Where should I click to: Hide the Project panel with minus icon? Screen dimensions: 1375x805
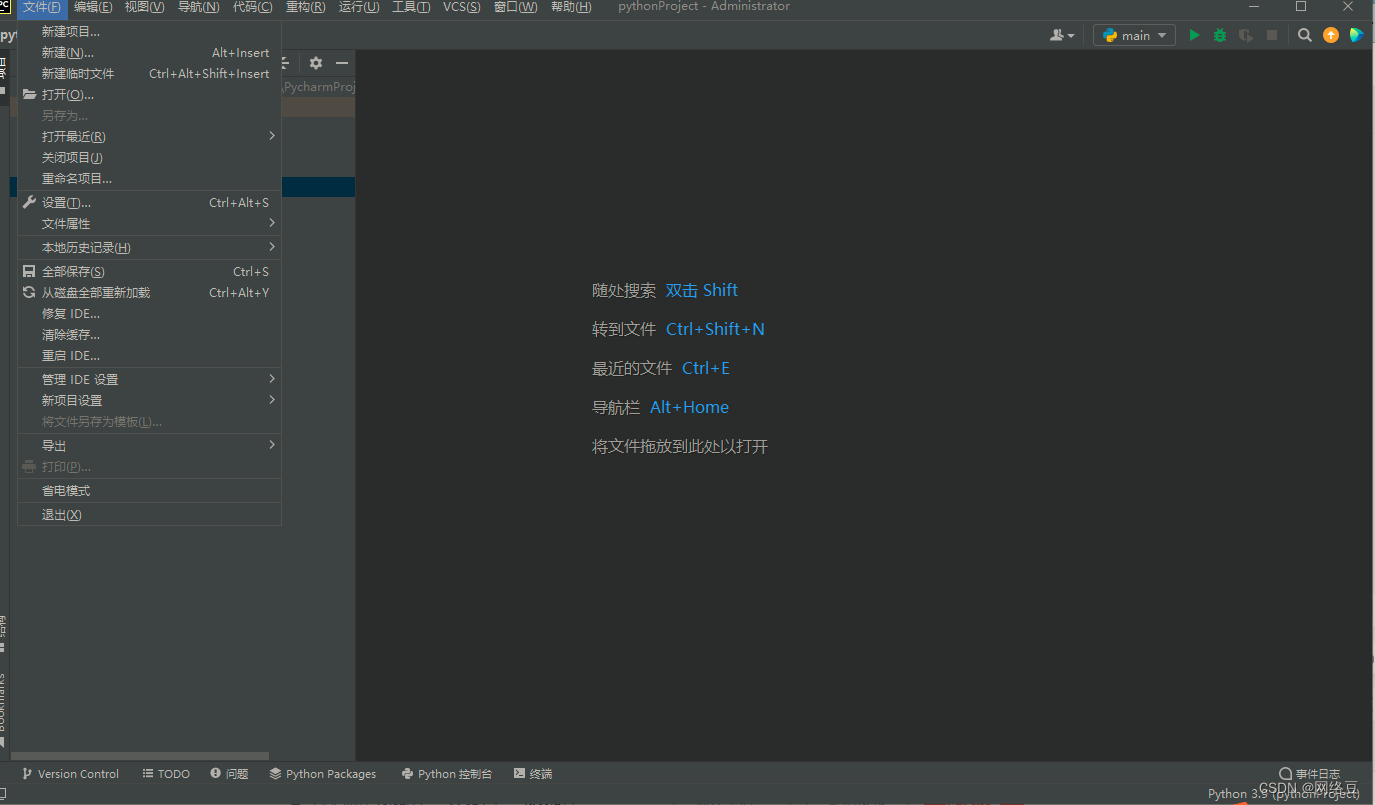click(342, 63)
